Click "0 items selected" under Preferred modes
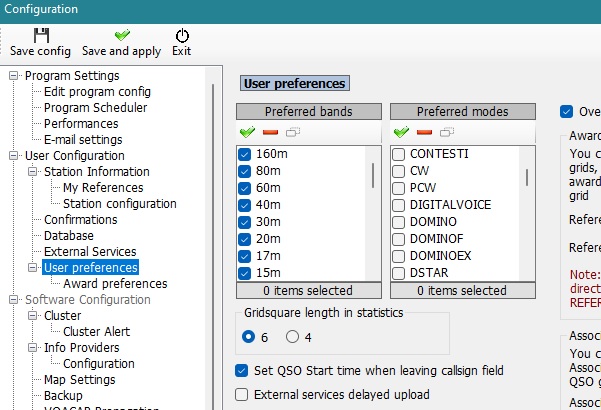 463,290
